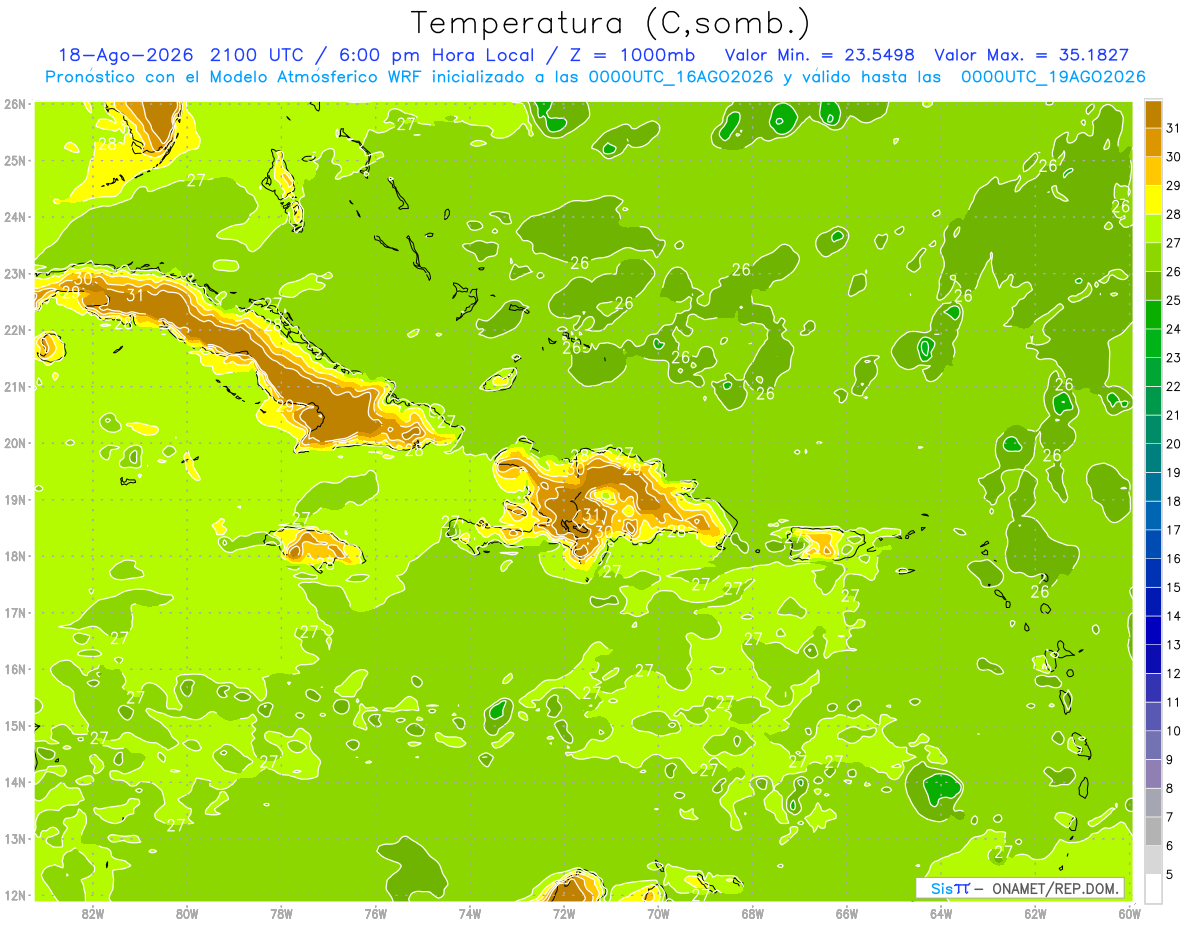Click the "13N" latitude label
Viewport: 1200px width, 927px height.
15,838
